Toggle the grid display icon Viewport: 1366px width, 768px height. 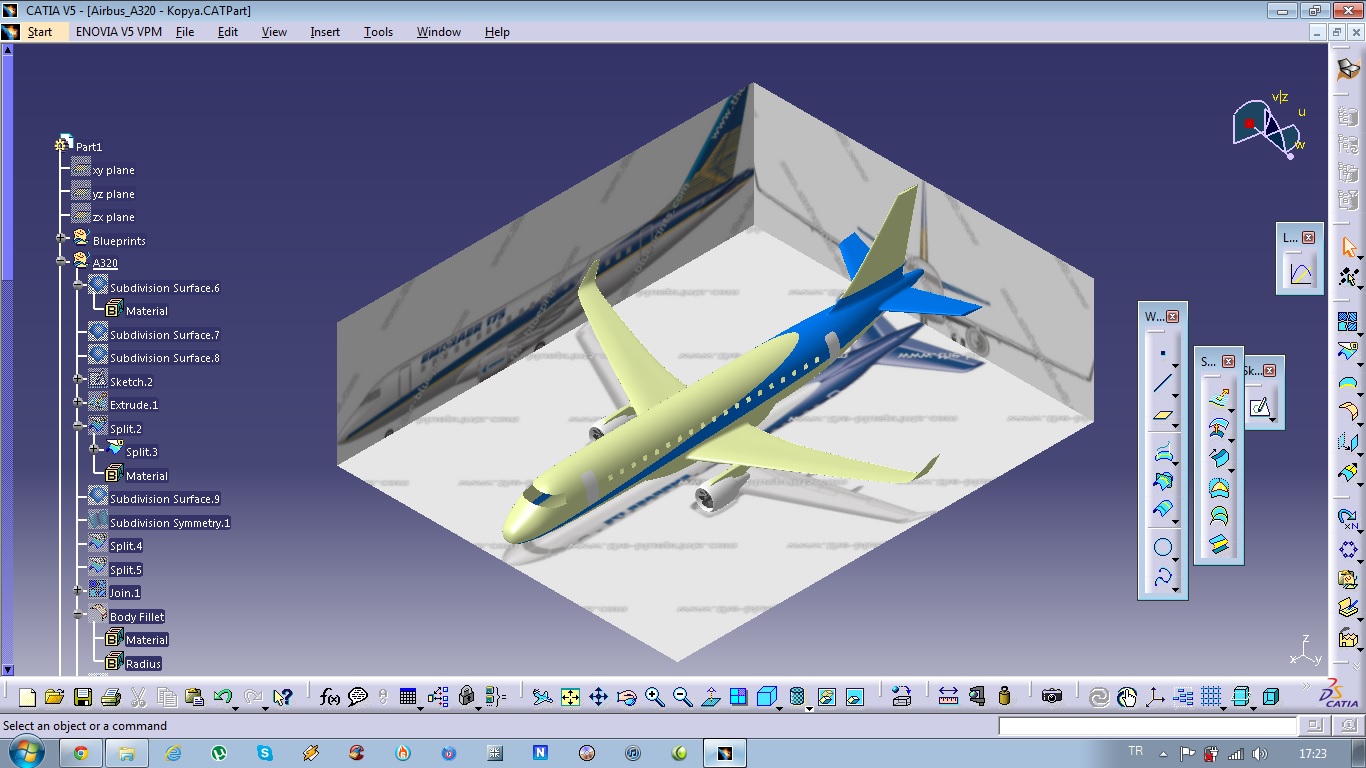(x=1211, y=697)
